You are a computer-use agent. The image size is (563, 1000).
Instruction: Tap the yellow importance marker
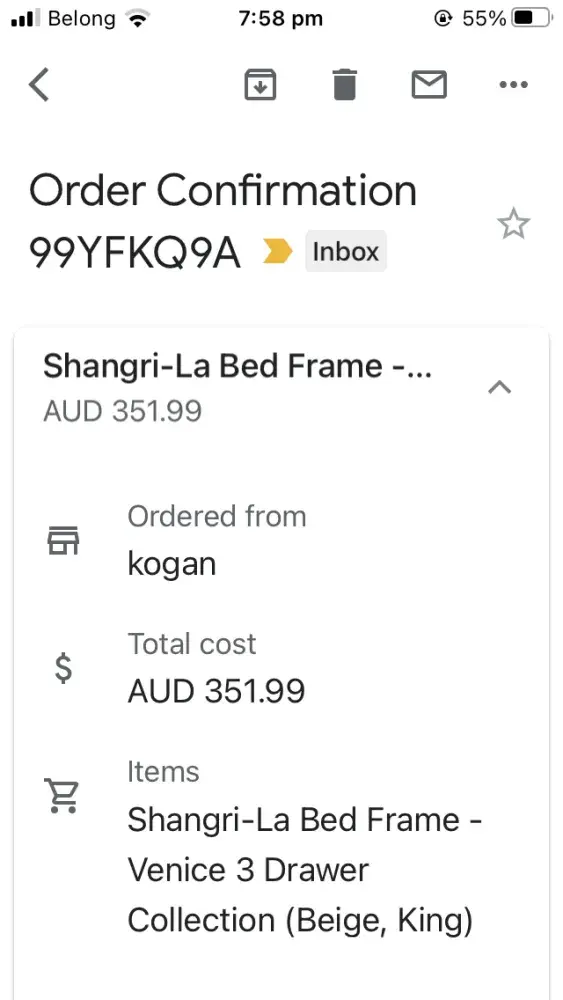click(278, 252)
